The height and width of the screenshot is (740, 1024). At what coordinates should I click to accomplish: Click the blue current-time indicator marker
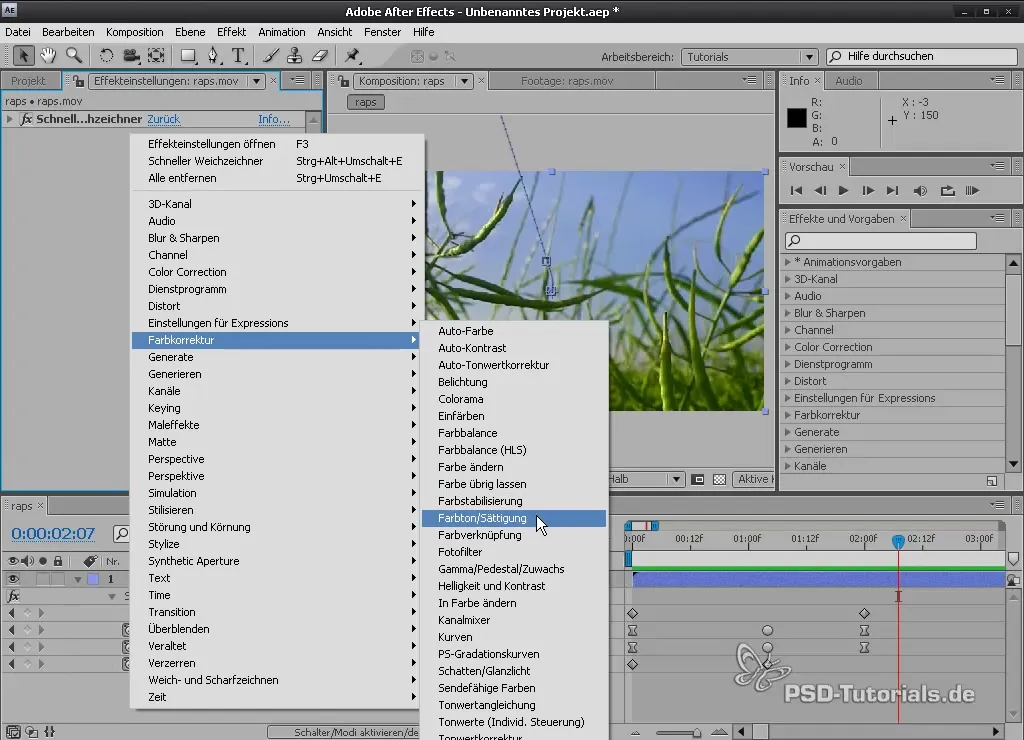[898, 541]
